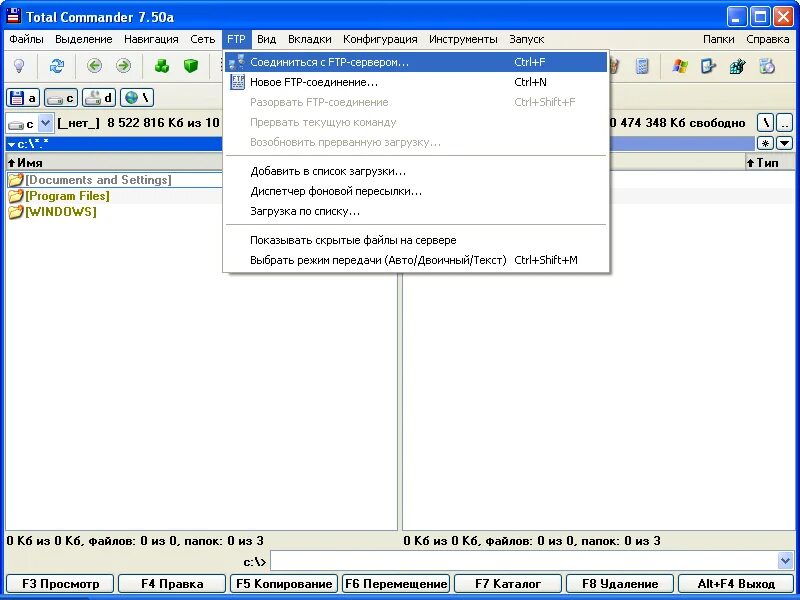Viewport: 800px width, 600px height.
Task: Click the green stacked cubes toolbar icon
Action: [162, 66]
